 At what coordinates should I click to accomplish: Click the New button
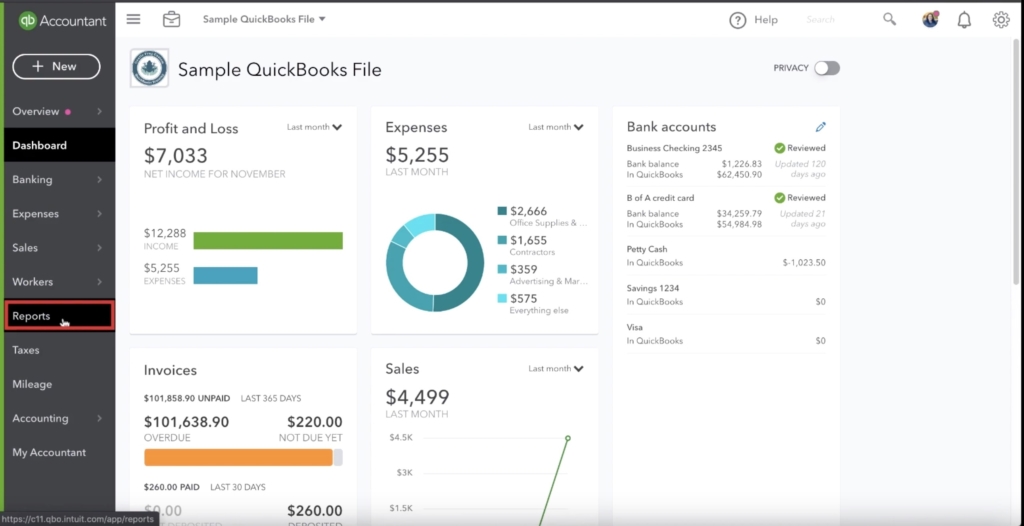click(x=56, y=67)
